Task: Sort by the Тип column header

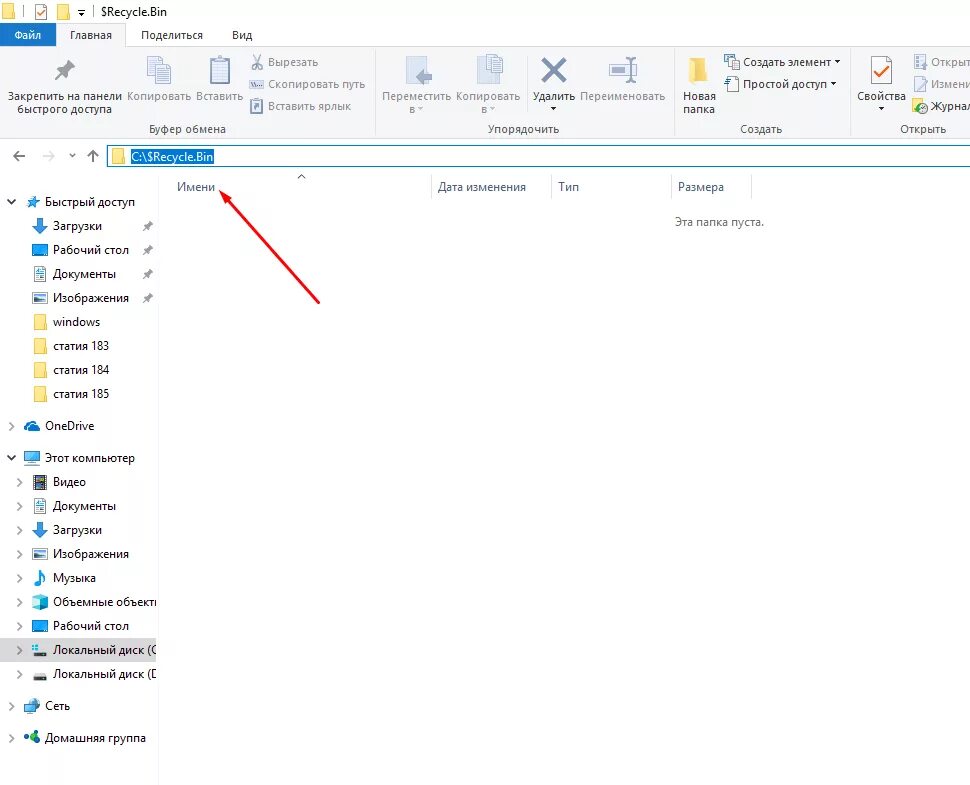Action: point(569,187)
